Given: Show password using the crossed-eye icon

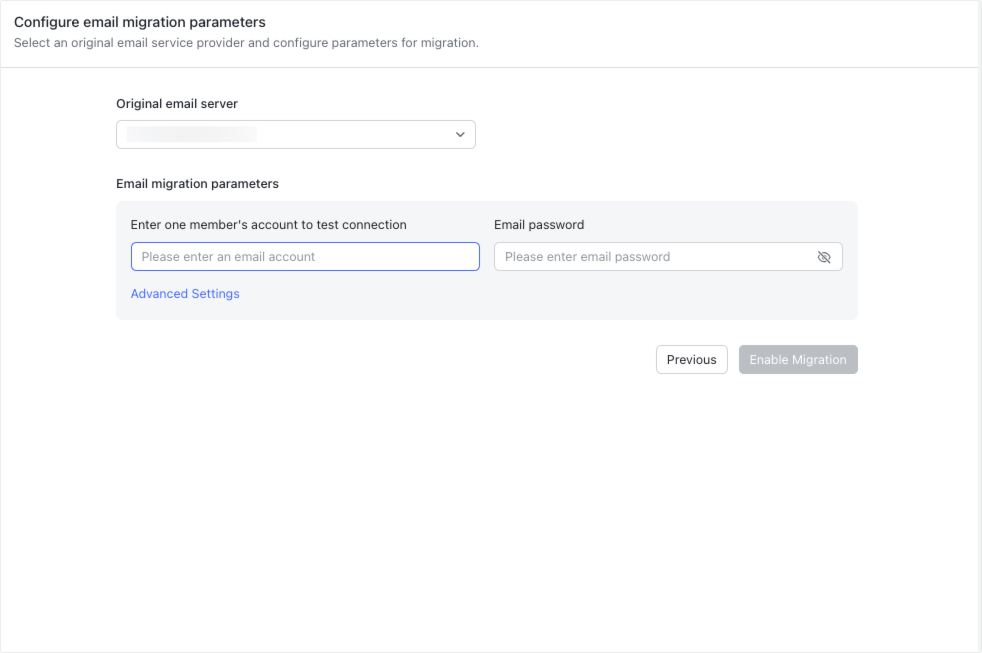Looking at the screenshot, I should tap(824, 257).
